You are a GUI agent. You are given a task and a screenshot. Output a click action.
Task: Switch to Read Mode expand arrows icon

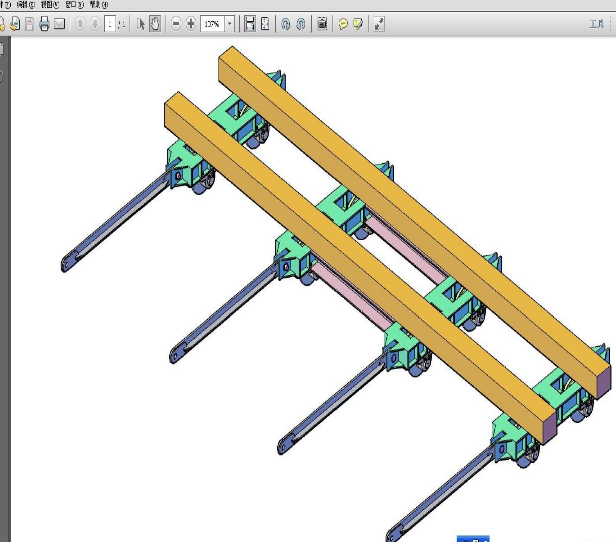pos(379,24)
